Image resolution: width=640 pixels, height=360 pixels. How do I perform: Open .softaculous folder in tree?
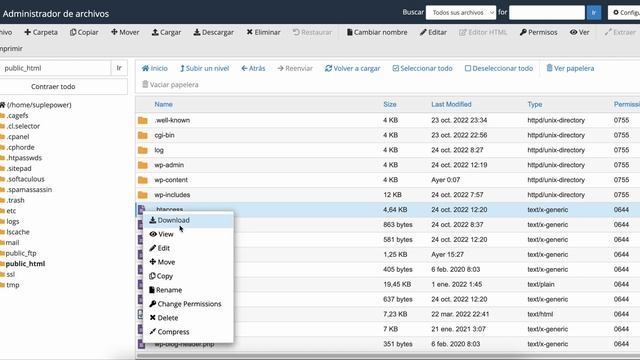[25, 179]
